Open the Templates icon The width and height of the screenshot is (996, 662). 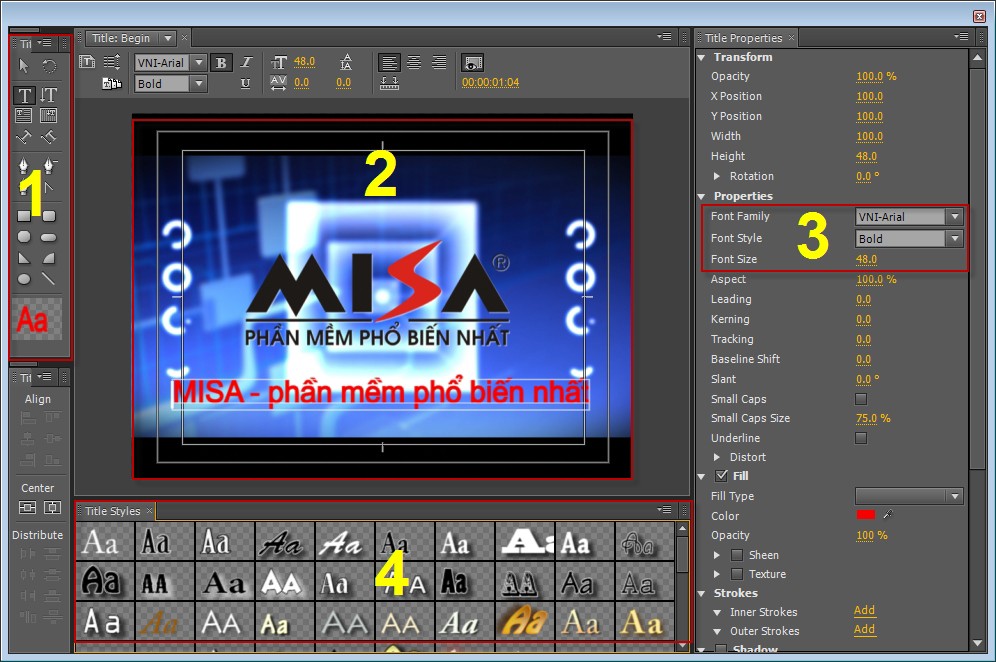[x=112, y=83]
